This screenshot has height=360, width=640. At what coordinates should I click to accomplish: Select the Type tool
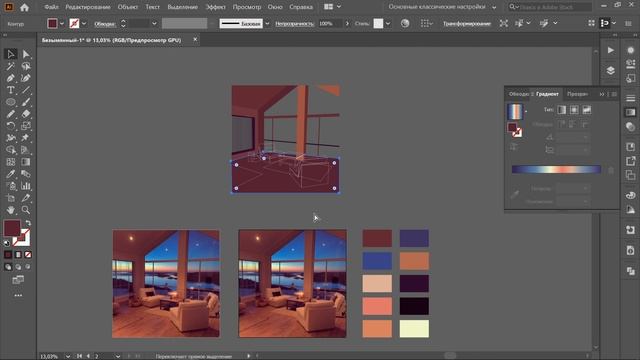point(10,90)
